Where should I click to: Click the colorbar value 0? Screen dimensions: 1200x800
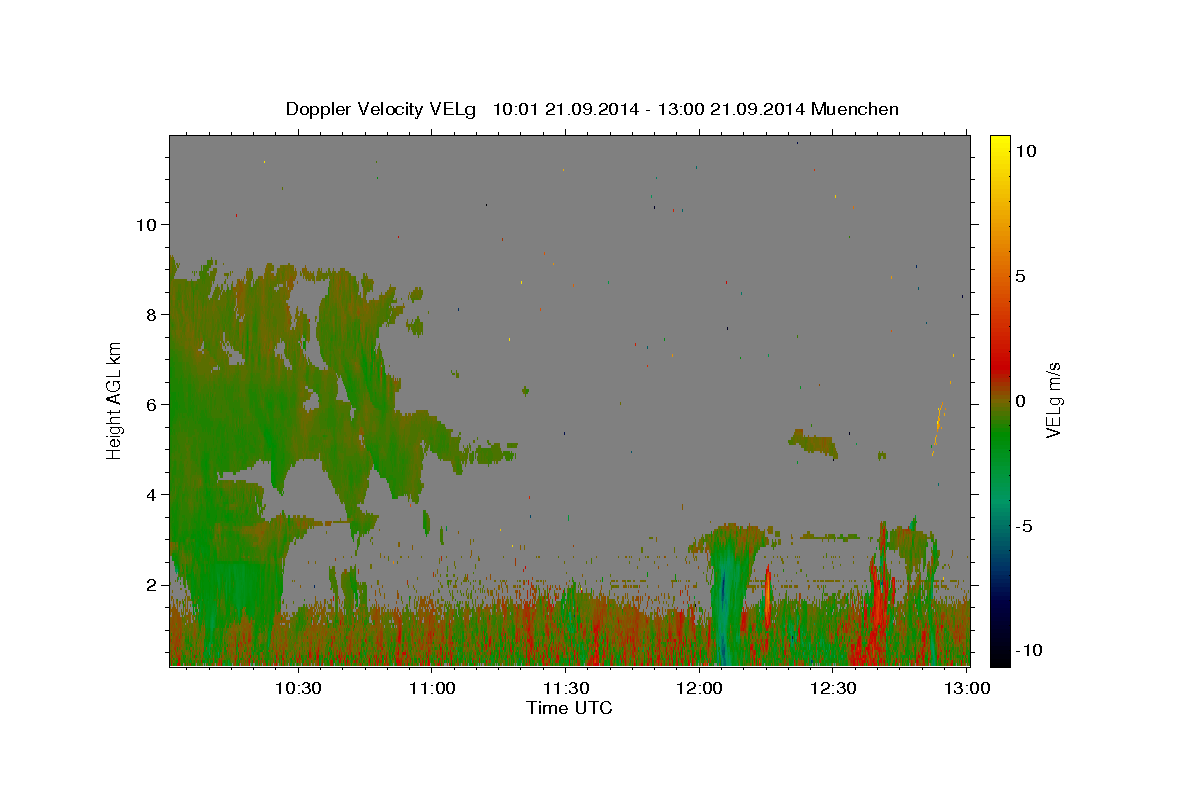1020,401
